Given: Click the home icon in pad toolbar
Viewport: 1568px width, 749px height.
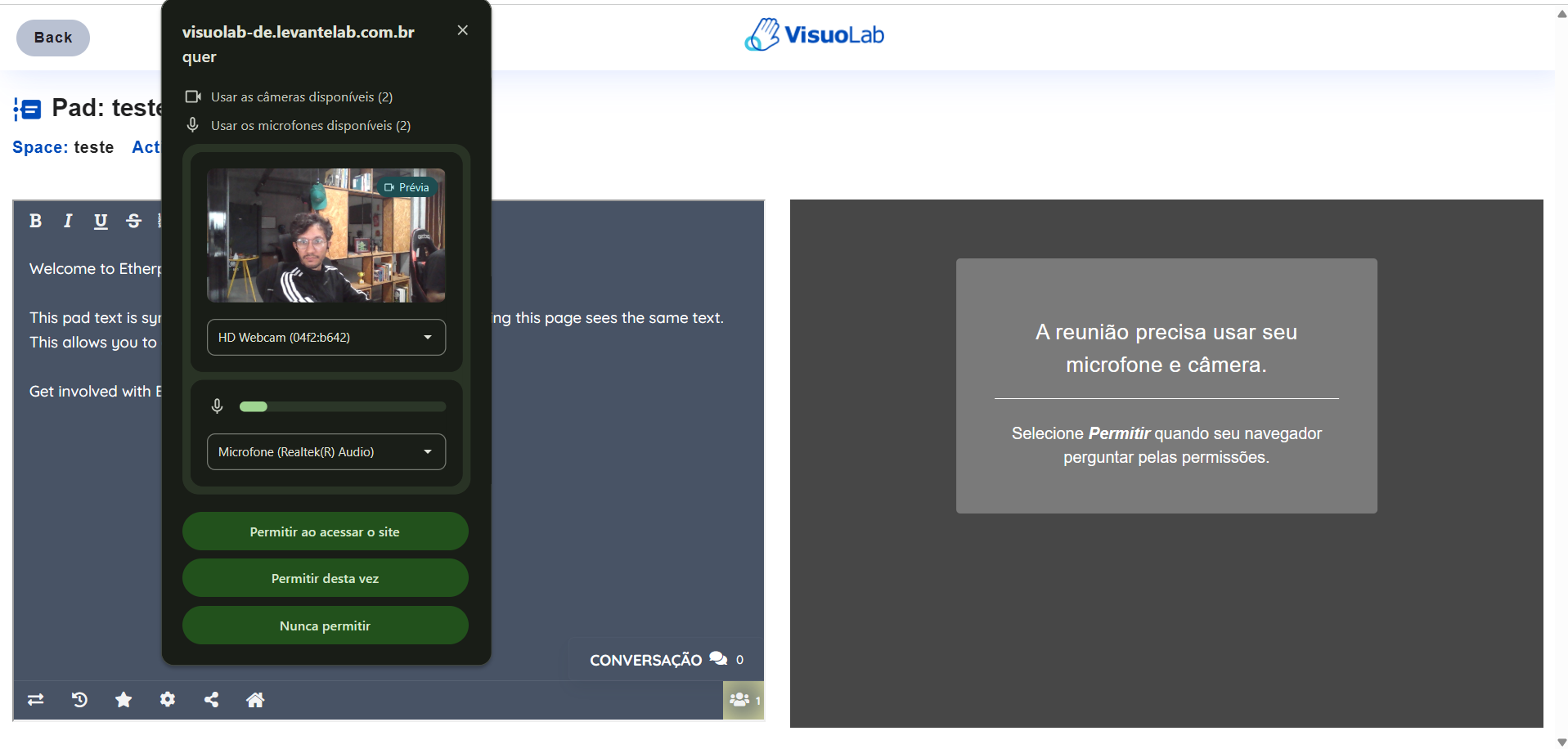Looking at the screenshot, I should tap(255, 700).
